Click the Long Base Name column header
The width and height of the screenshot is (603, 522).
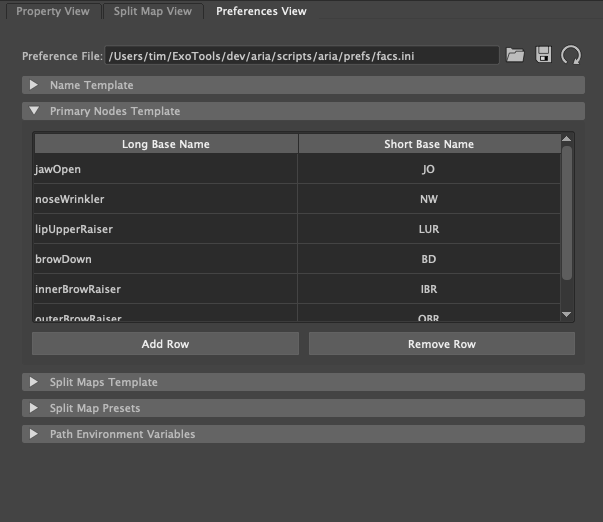click(x=166, y=144)
